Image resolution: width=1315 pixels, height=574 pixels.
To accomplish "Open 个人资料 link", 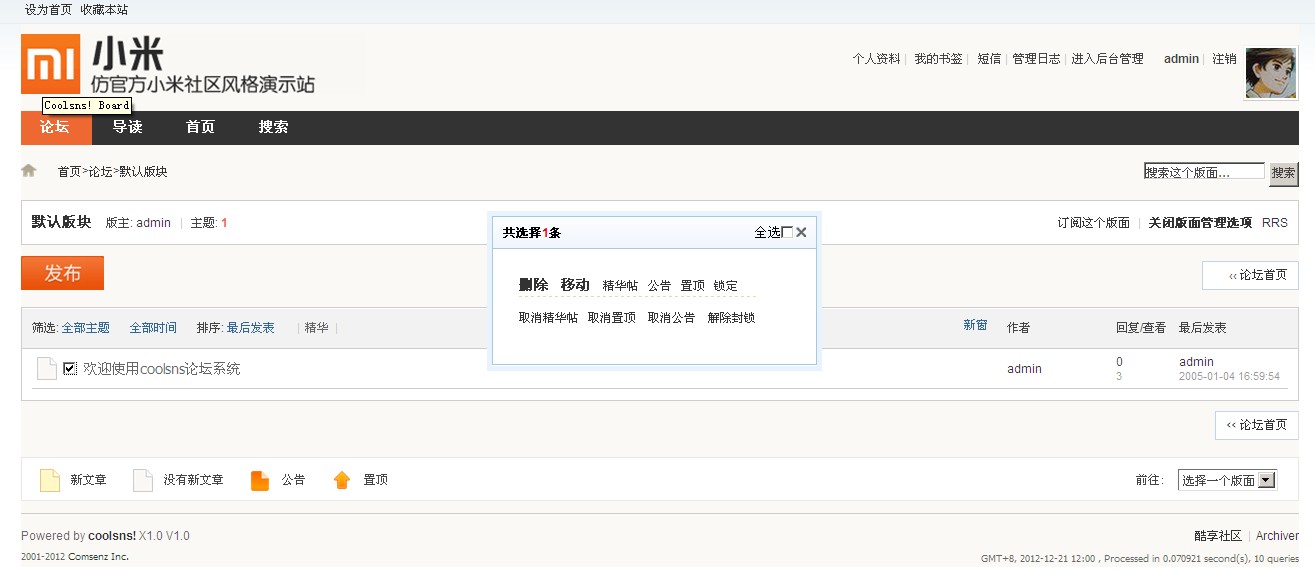I will click(x=876, y=59).
